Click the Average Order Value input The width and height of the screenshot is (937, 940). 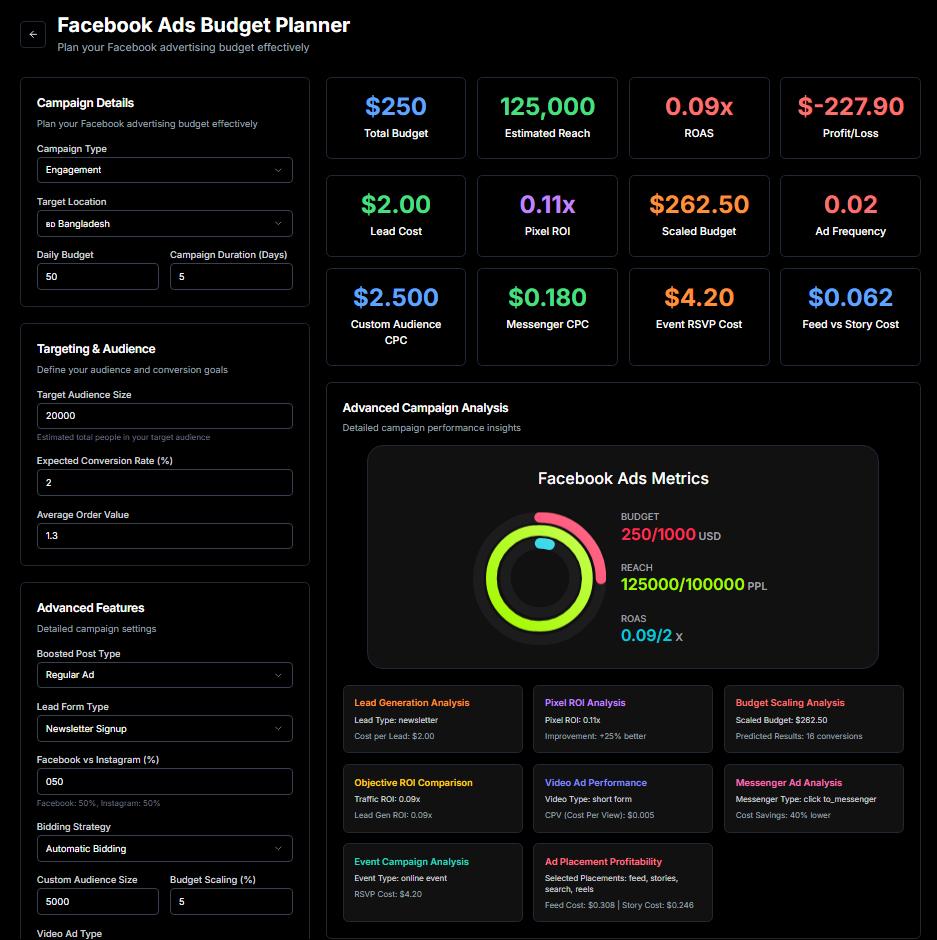click(x=164, y=536)
